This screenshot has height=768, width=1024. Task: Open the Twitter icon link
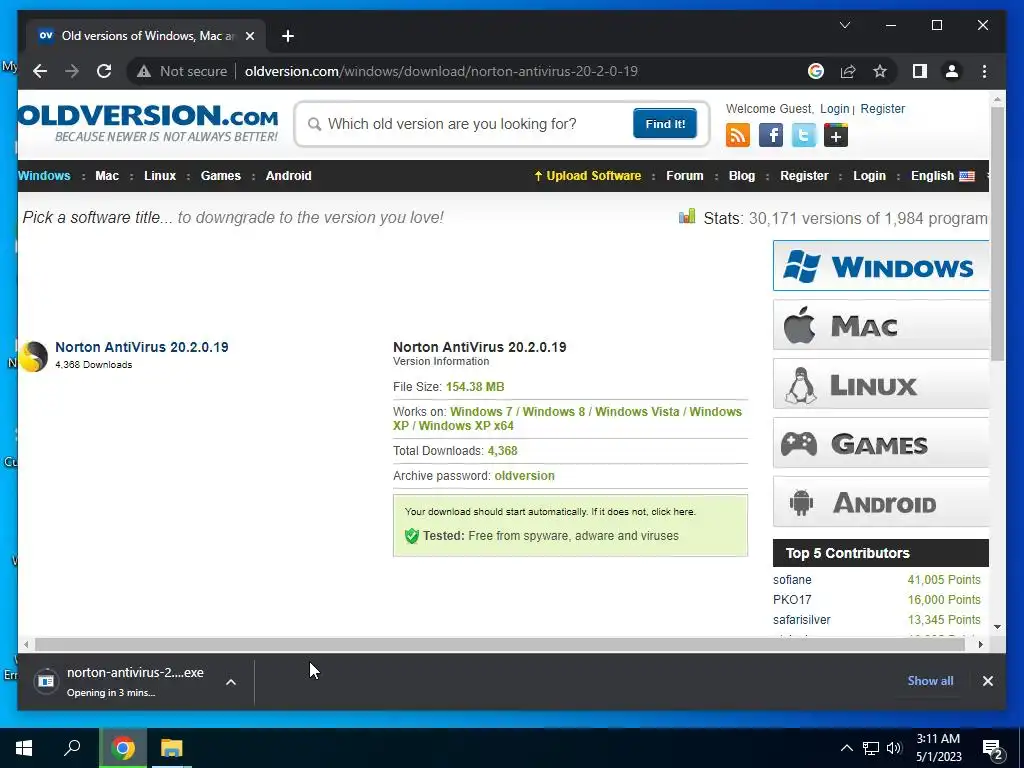803,136
